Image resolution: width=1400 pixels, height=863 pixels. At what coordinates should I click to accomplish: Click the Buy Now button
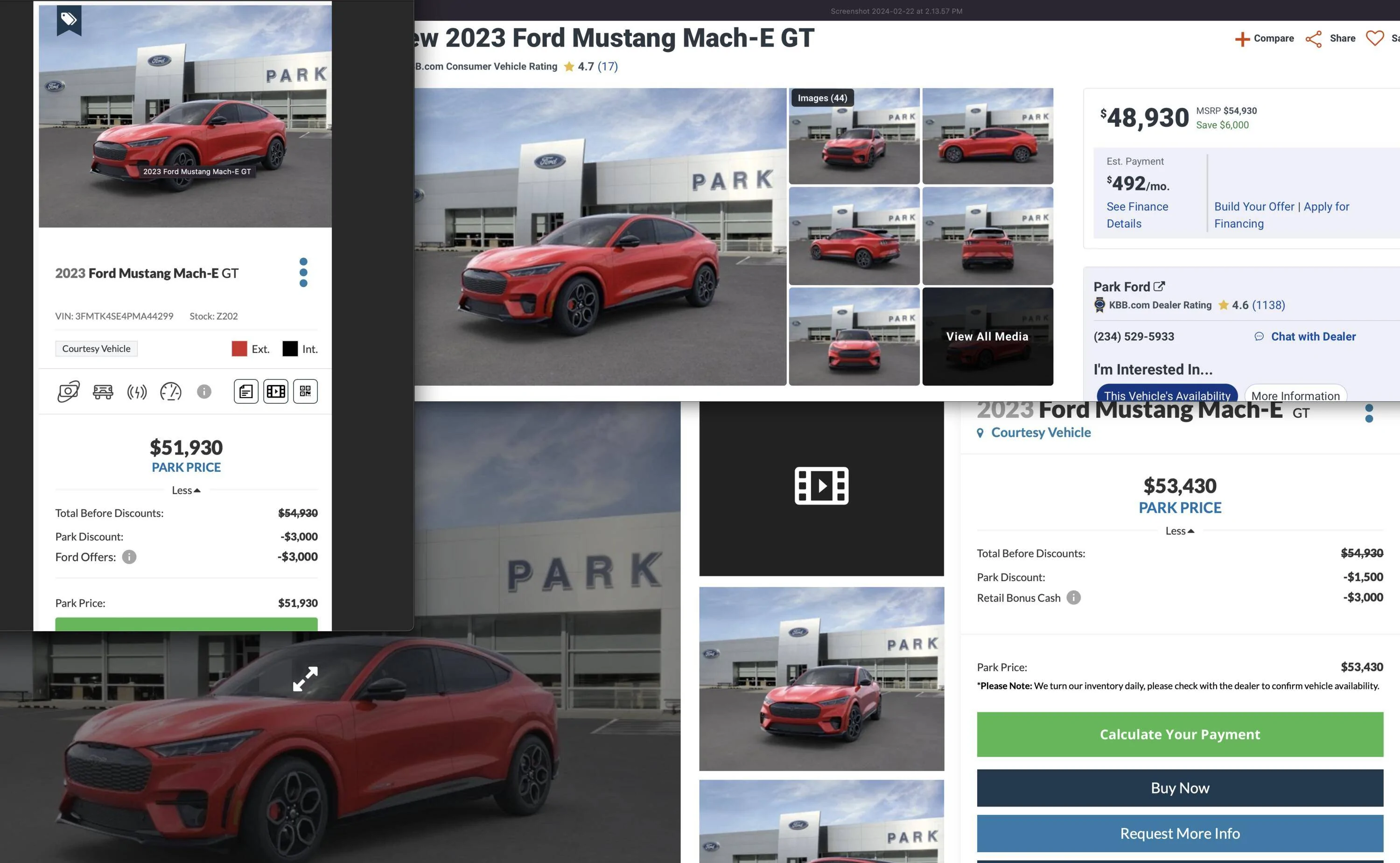1180,788
